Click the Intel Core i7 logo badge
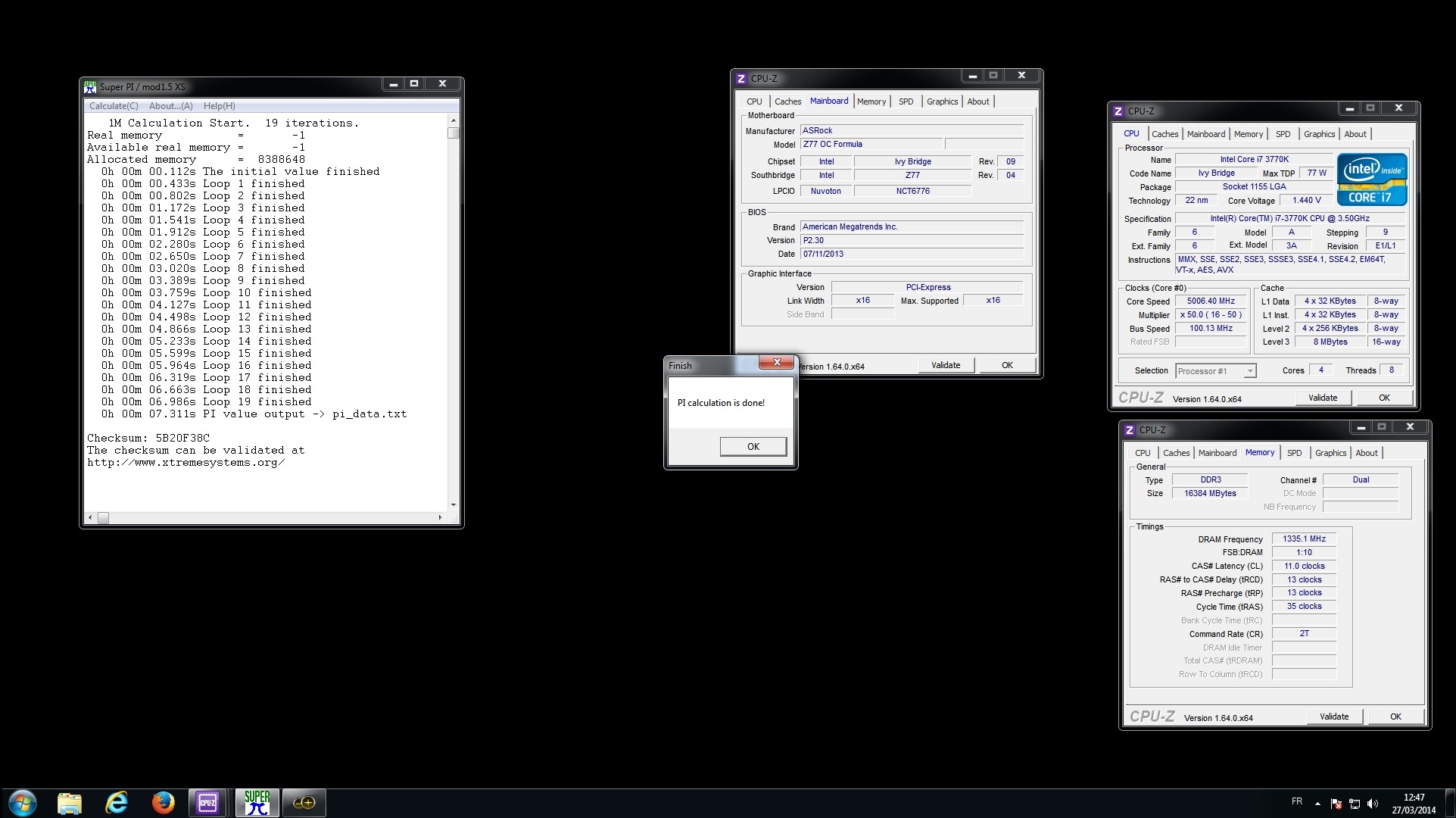Image resolution: width=1456 pixels, height=818 pixels. click(x=1372, y=180)
